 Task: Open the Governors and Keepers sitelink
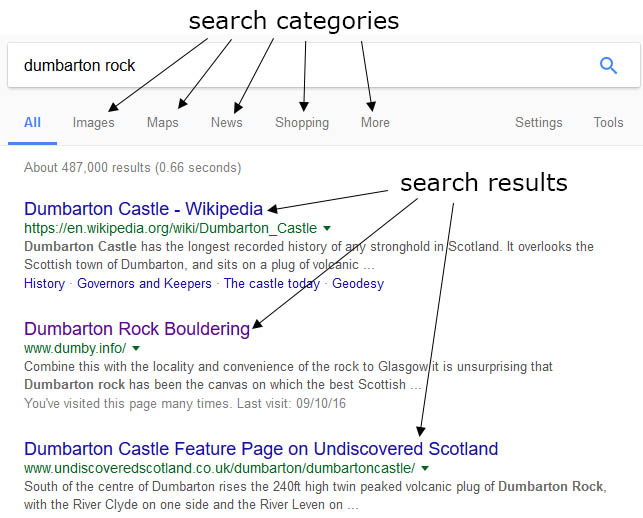[144, 283]
